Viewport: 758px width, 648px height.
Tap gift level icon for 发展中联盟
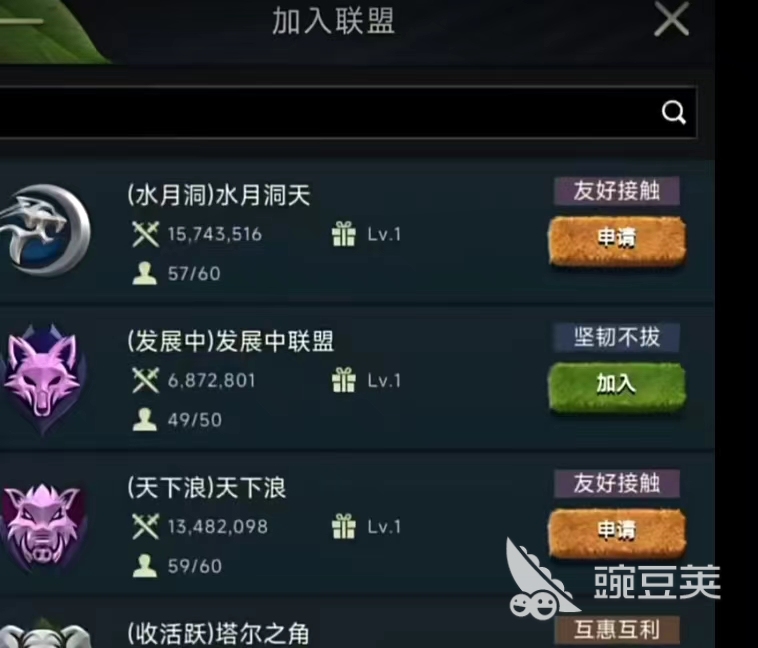click(x=344, y=380)
